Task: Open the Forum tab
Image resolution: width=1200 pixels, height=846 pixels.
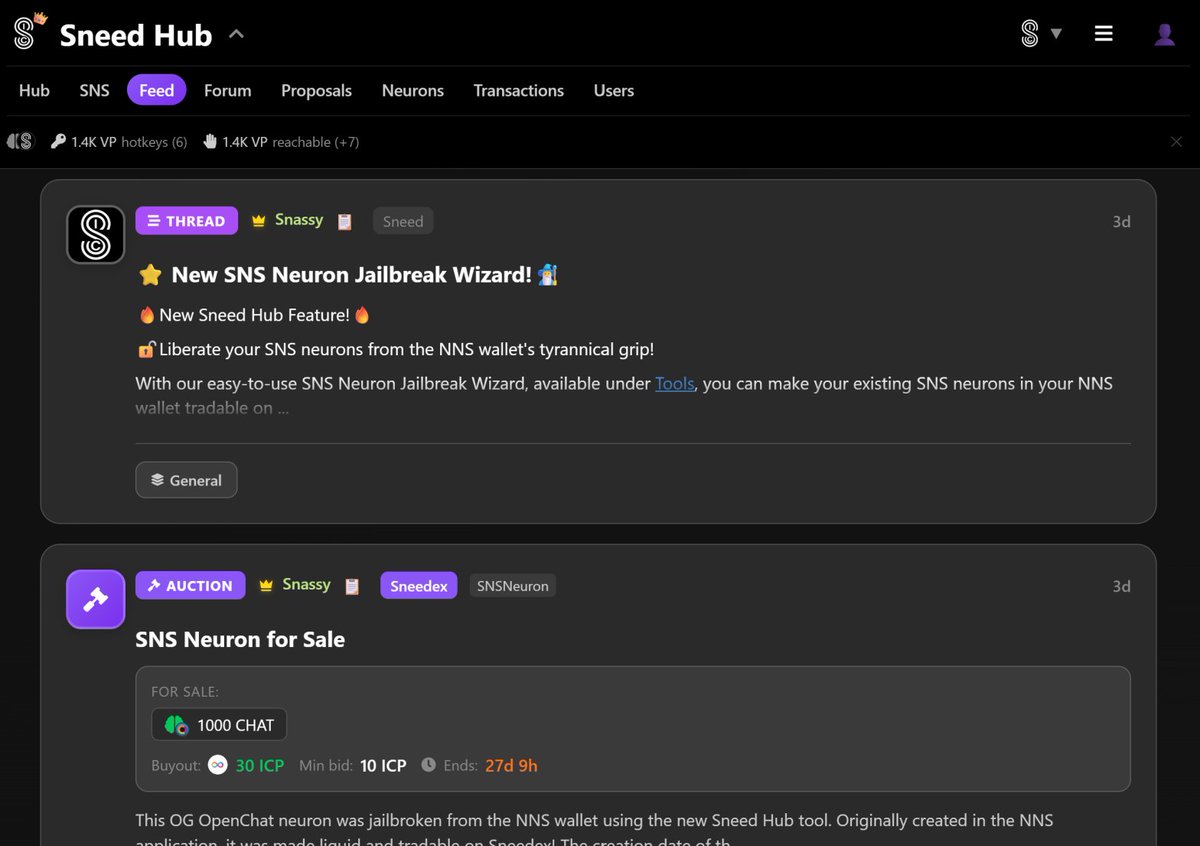Action: point(227,90)
